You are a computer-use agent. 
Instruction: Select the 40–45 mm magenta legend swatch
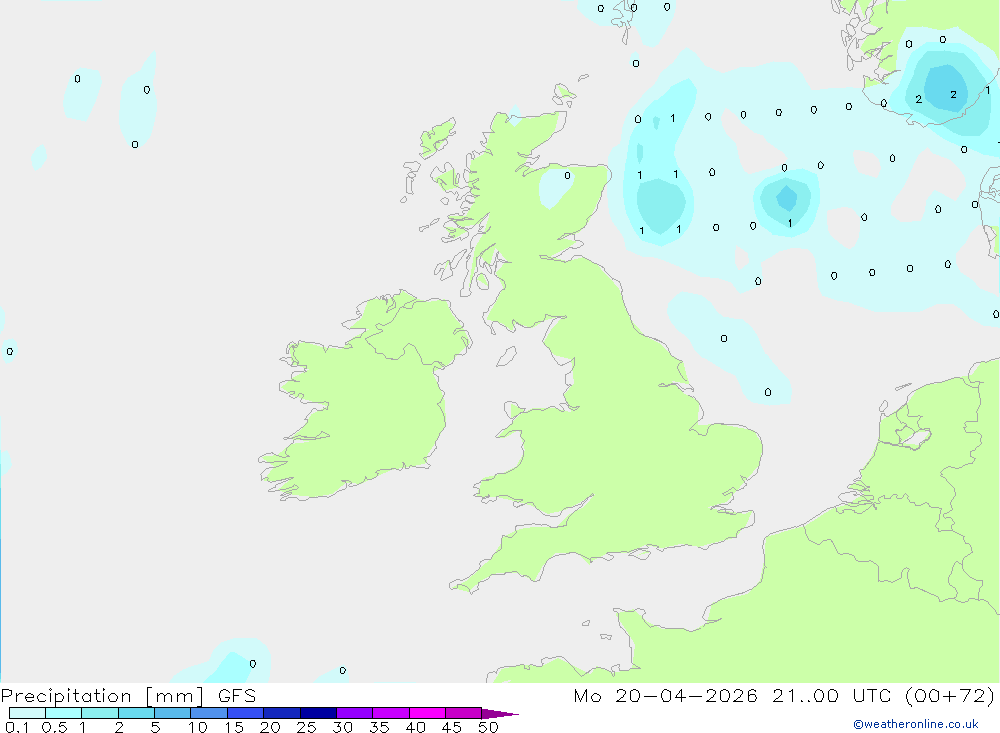click(x=427, y=713)
